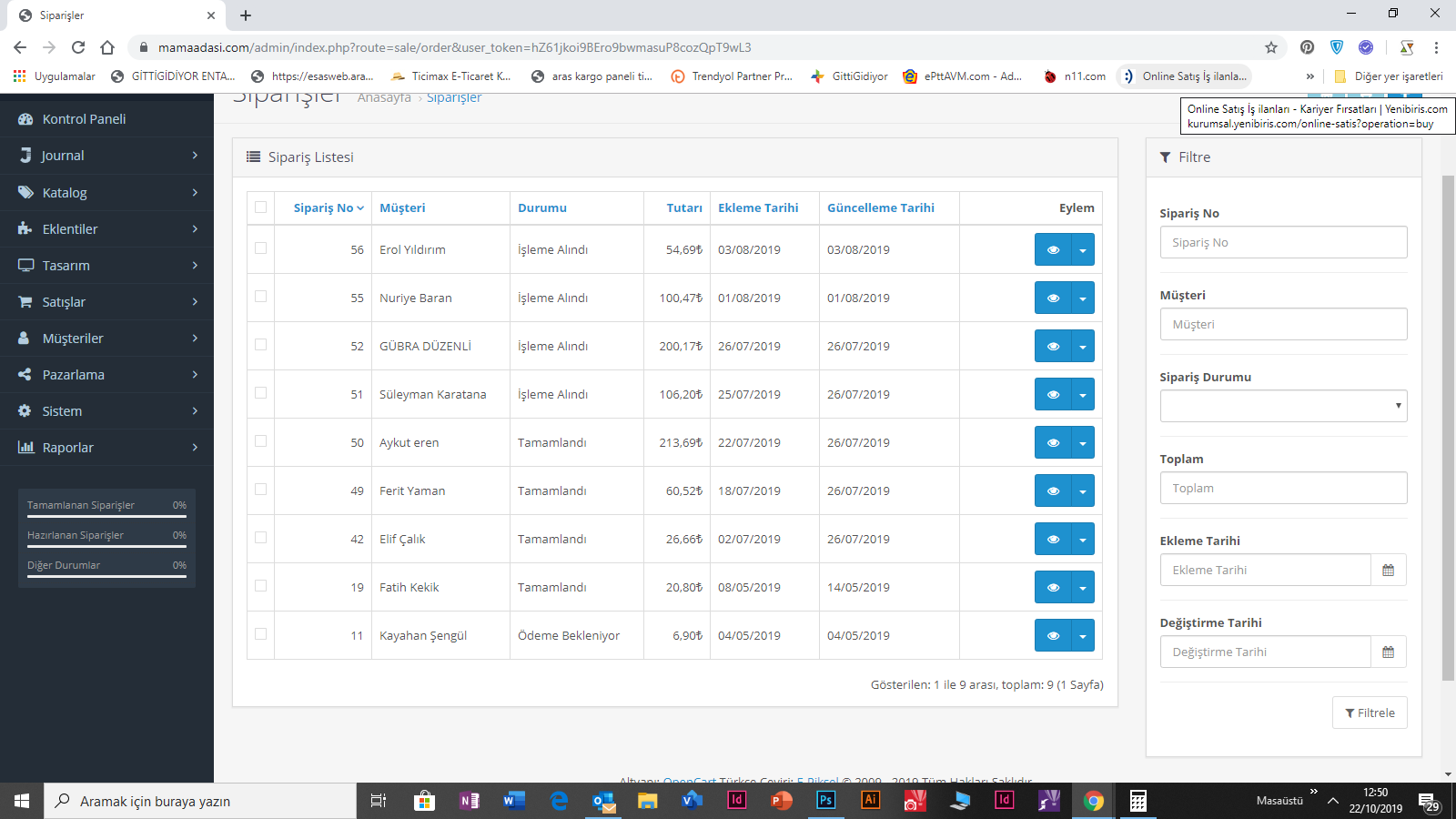1456x819 pixels.
Task: Open the Eklentiler sidebar menu
Action: [x=106, y=228]
